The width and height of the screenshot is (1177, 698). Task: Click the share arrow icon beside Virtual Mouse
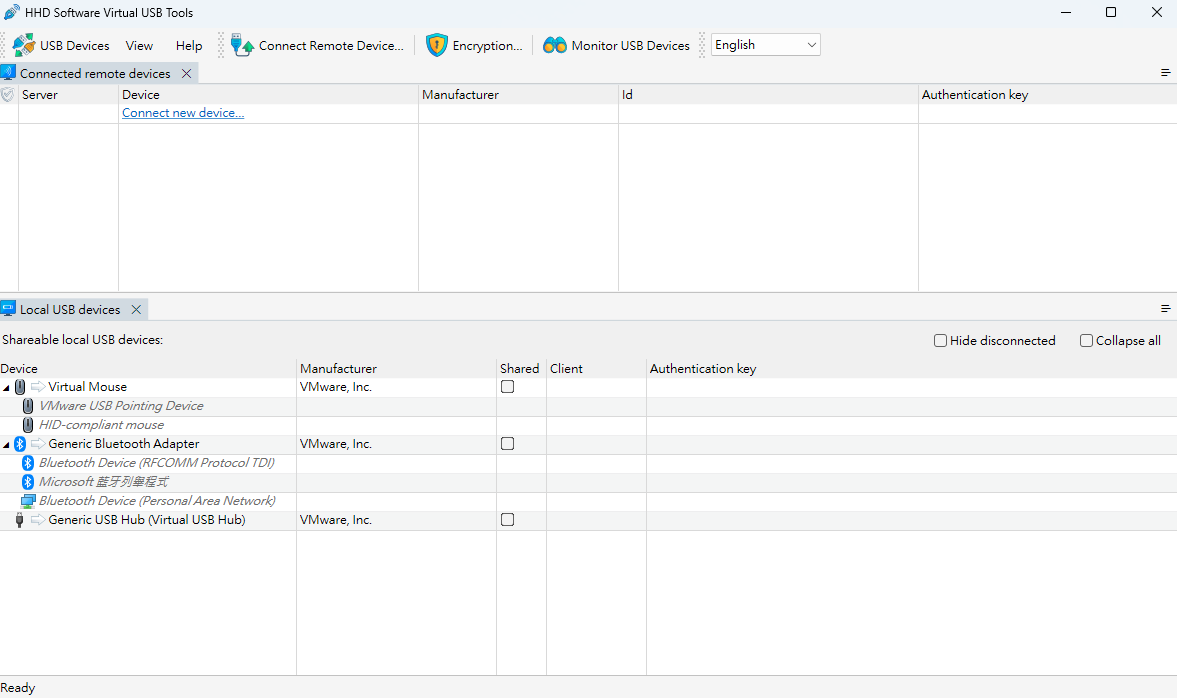pos(38,387)
